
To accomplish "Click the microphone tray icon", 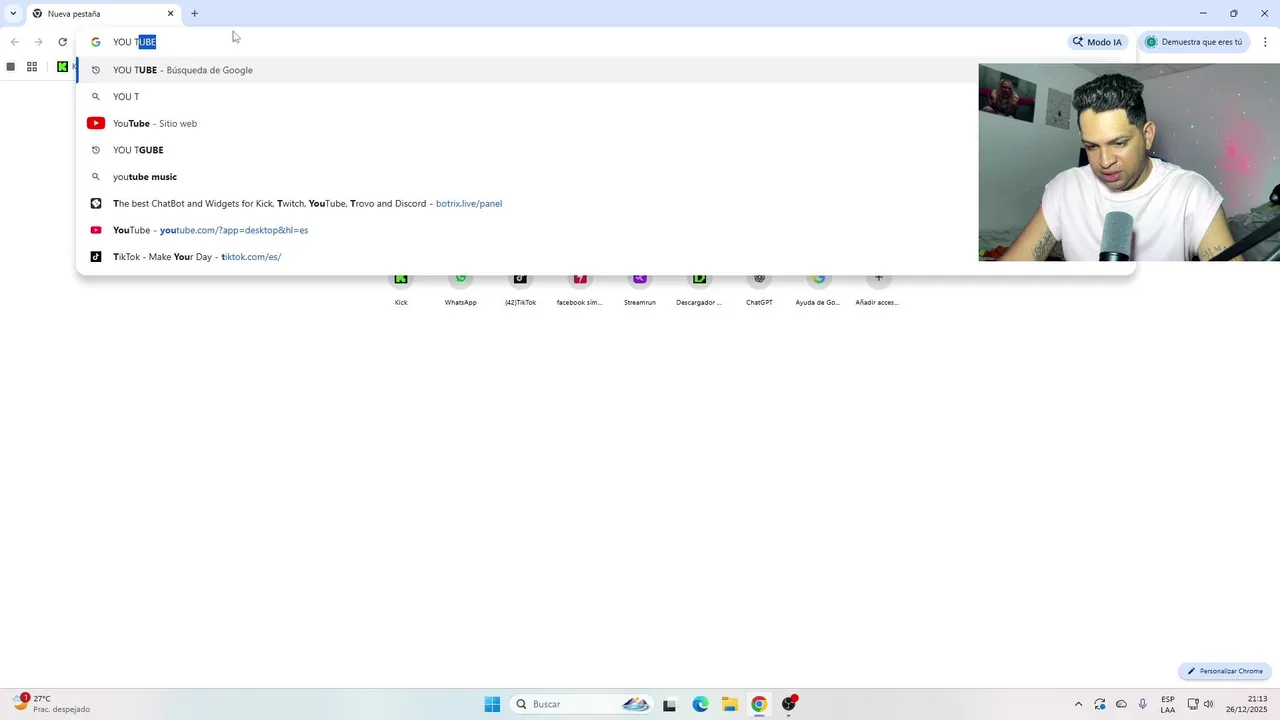I will tap(1143, 704).
